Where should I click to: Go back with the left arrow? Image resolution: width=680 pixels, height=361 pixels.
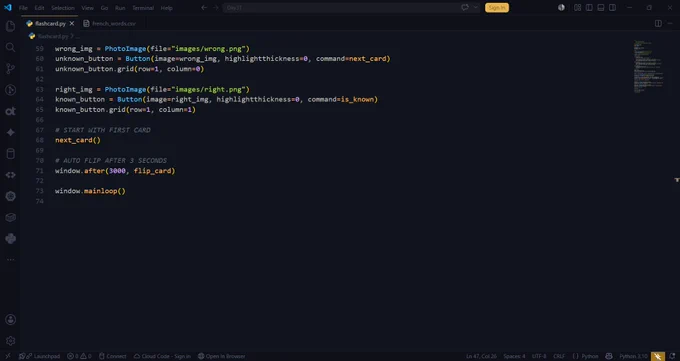coord(204,7)
